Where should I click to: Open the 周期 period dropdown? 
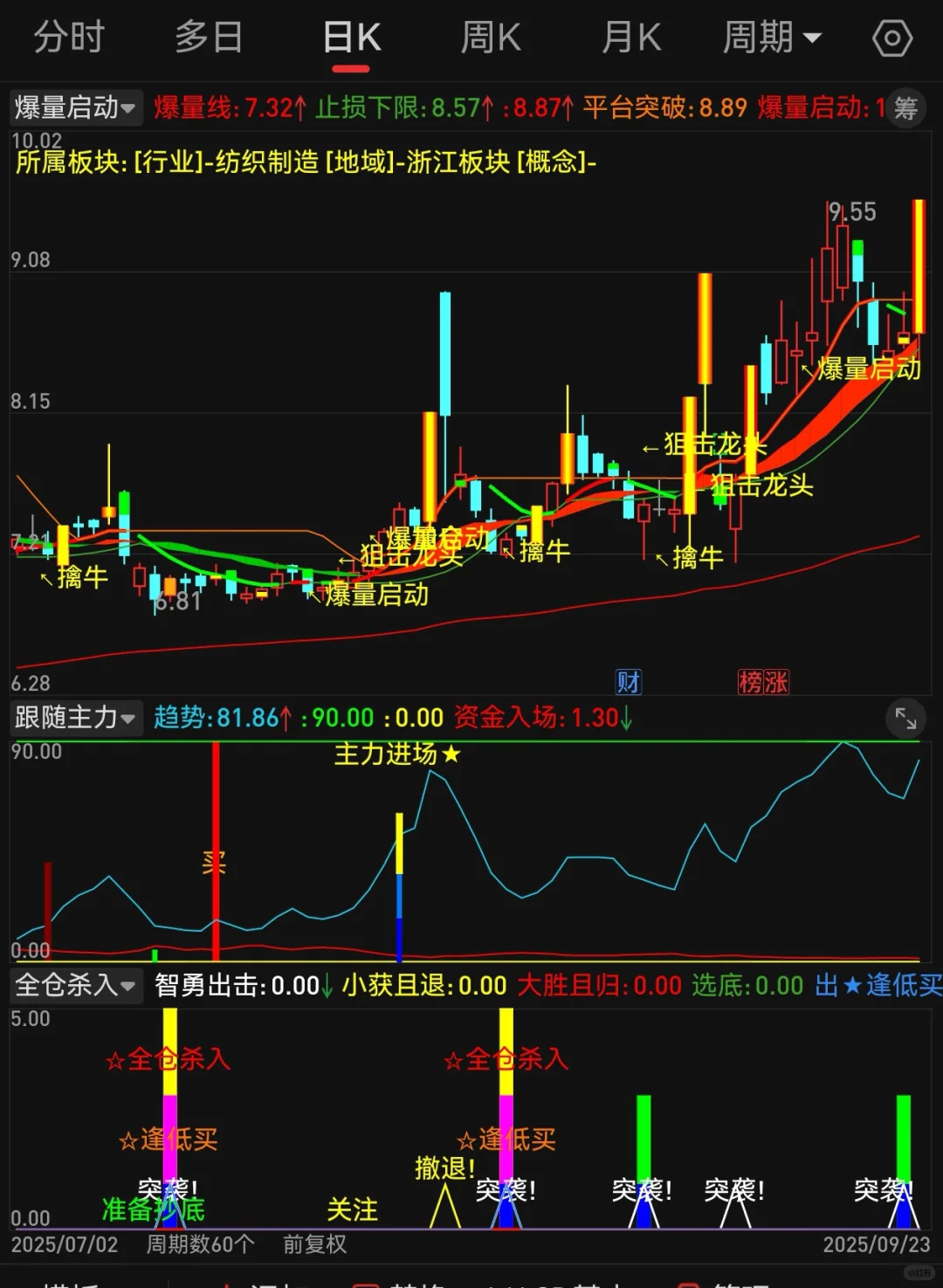[772, 38]
